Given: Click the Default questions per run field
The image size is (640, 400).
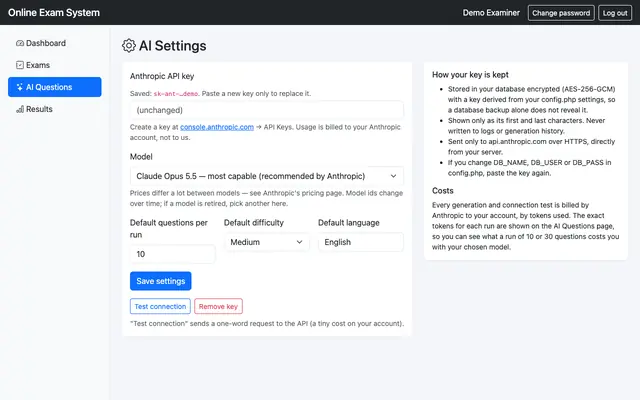Looking at the screenshot, I should [x=173, y=254].
